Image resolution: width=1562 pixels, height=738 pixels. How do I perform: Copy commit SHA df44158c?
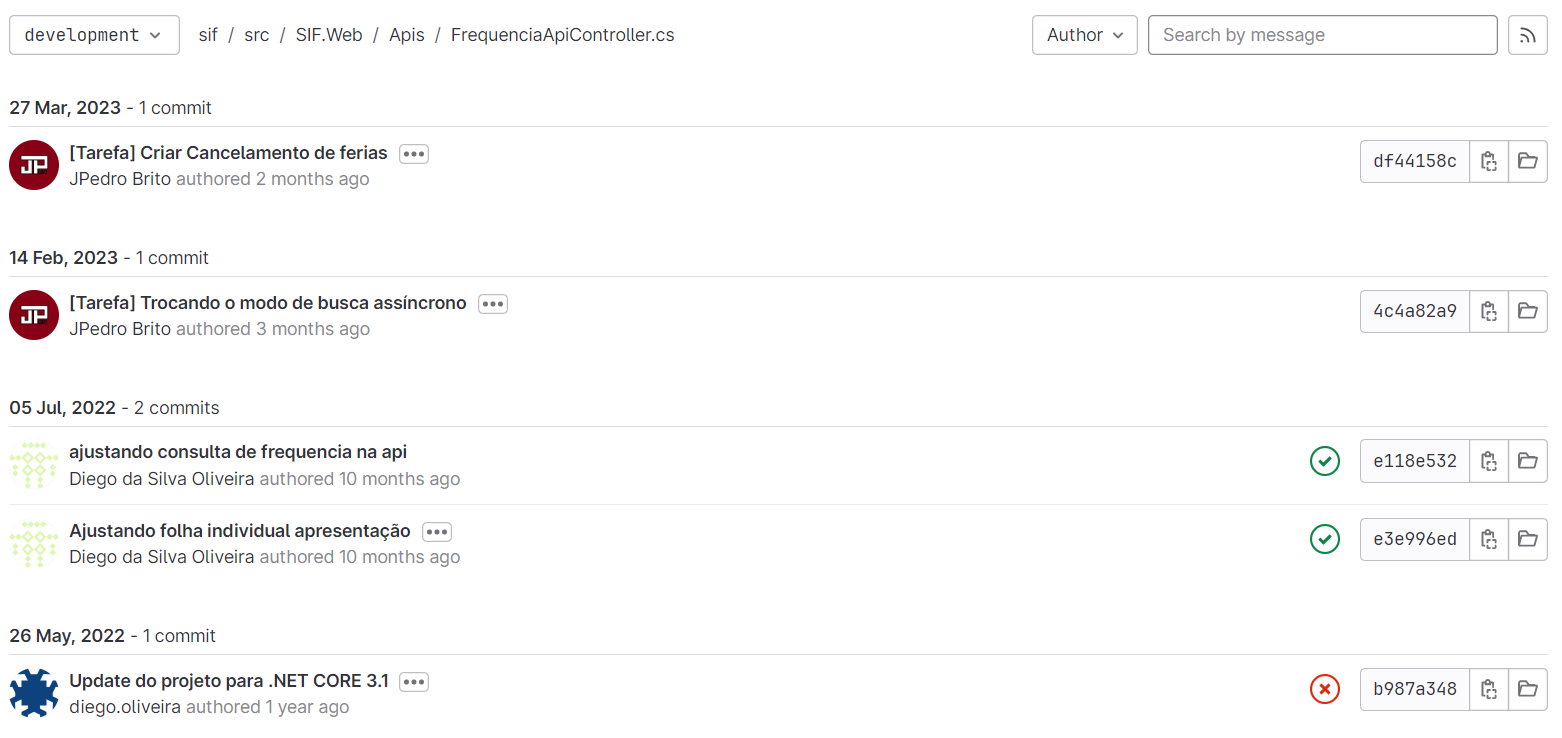1488,161
